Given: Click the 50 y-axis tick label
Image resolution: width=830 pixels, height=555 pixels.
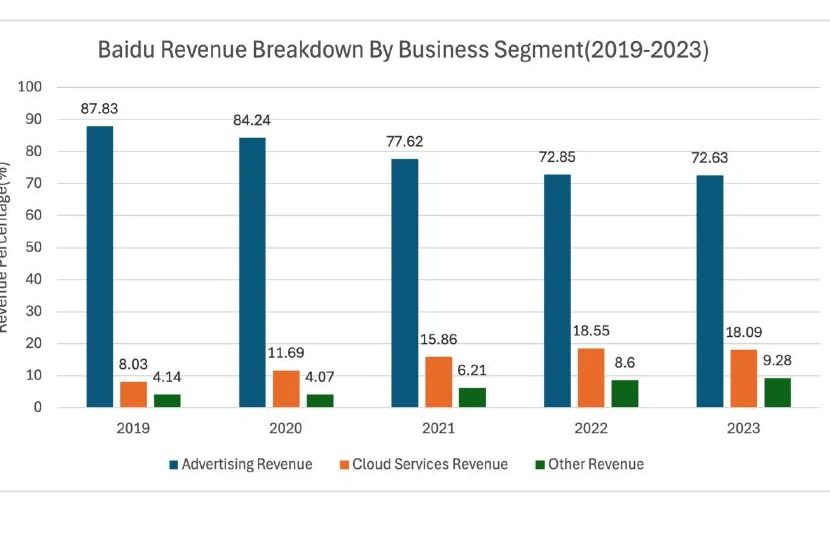Looking at the screenshot, I should [x=33, y=247].
